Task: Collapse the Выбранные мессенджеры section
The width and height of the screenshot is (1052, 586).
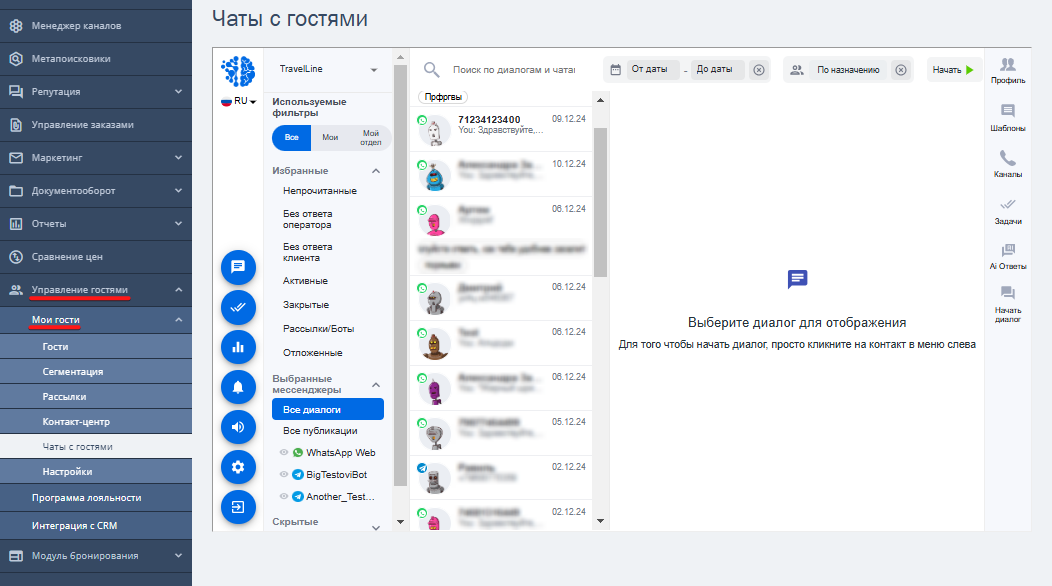Action: pos(376,385)
